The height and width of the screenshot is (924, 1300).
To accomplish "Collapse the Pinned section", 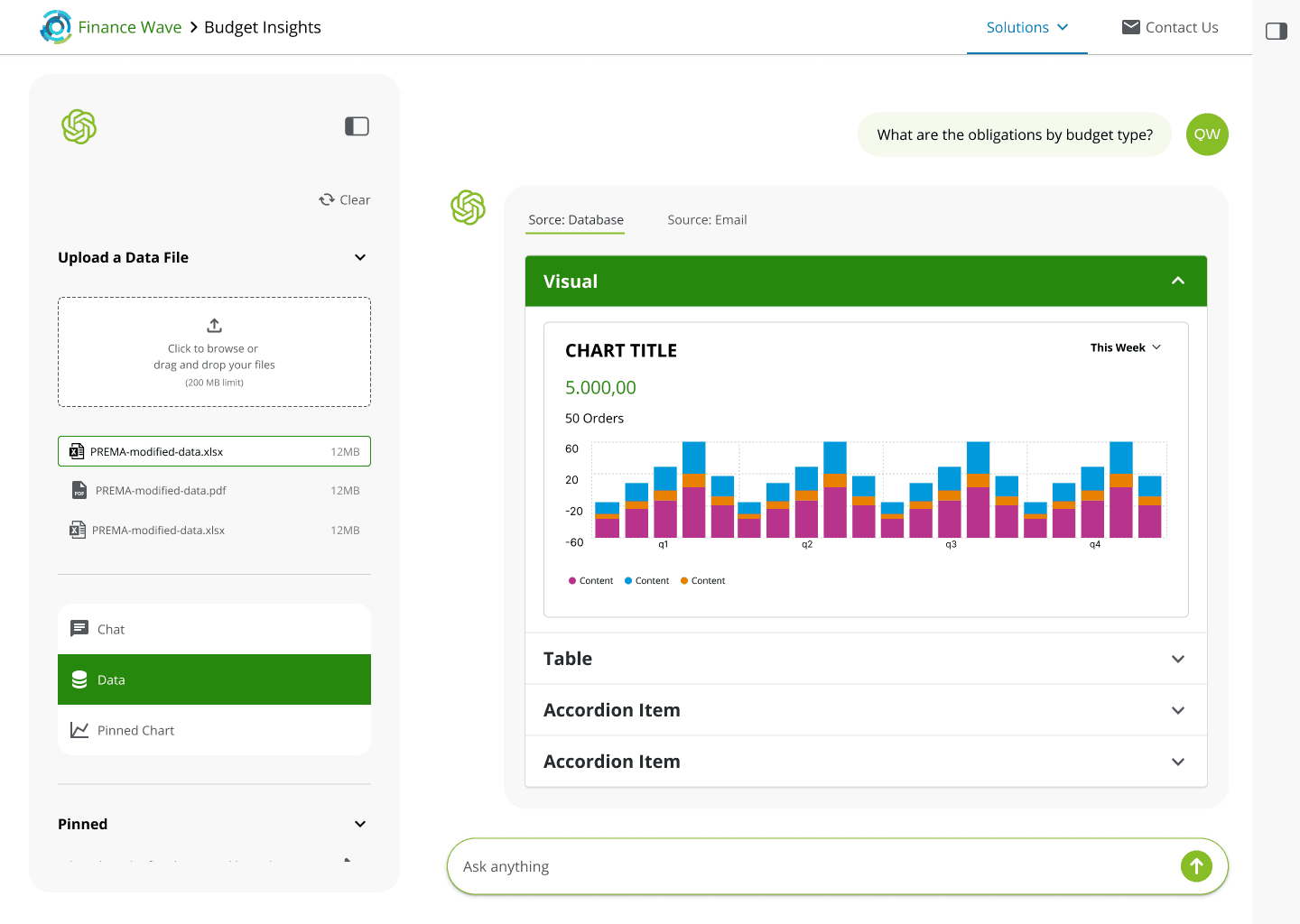I will coord(360,824).
